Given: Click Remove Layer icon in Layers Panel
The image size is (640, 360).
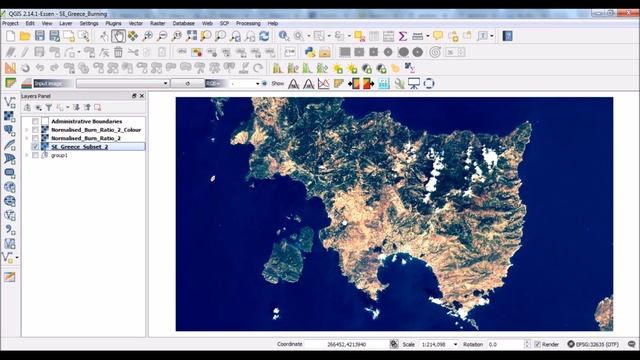Looking at the screenshot, I should point(98,107).
